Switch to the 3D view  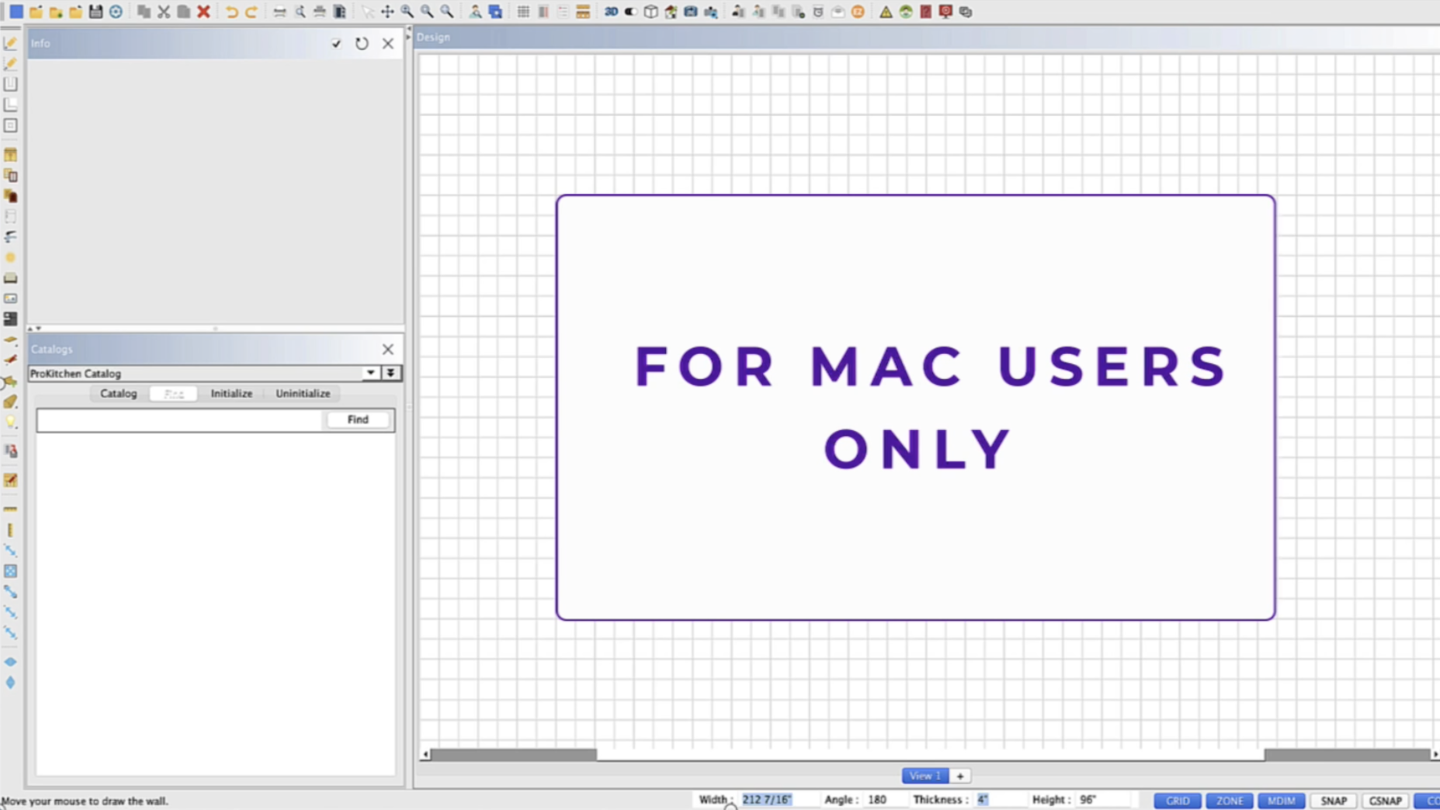coord(612,12)
